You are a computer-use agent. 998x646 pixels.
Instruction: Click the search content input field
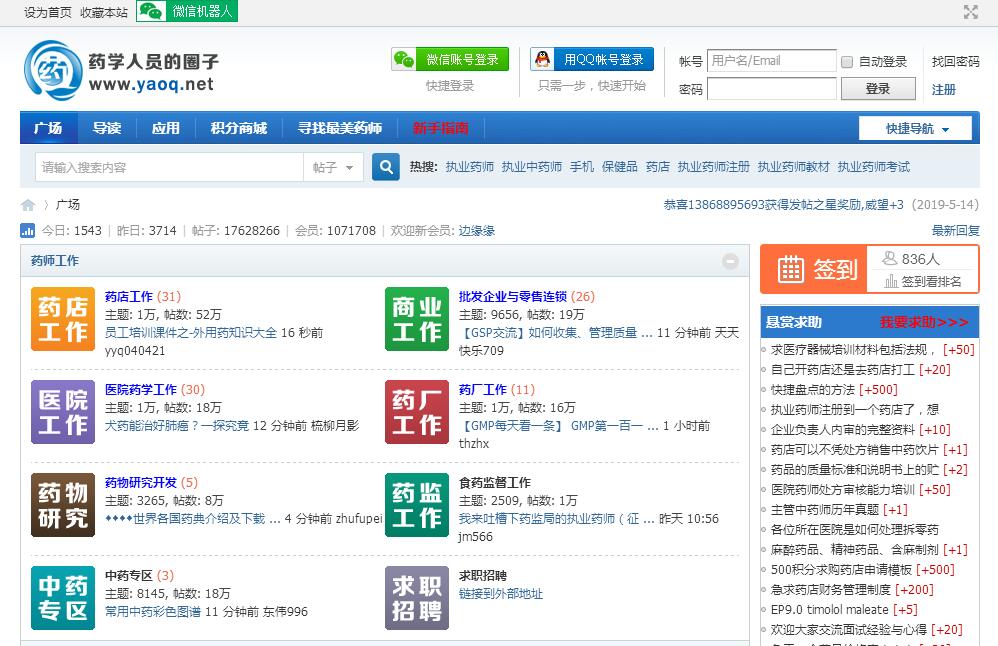[x=168, y=167]
